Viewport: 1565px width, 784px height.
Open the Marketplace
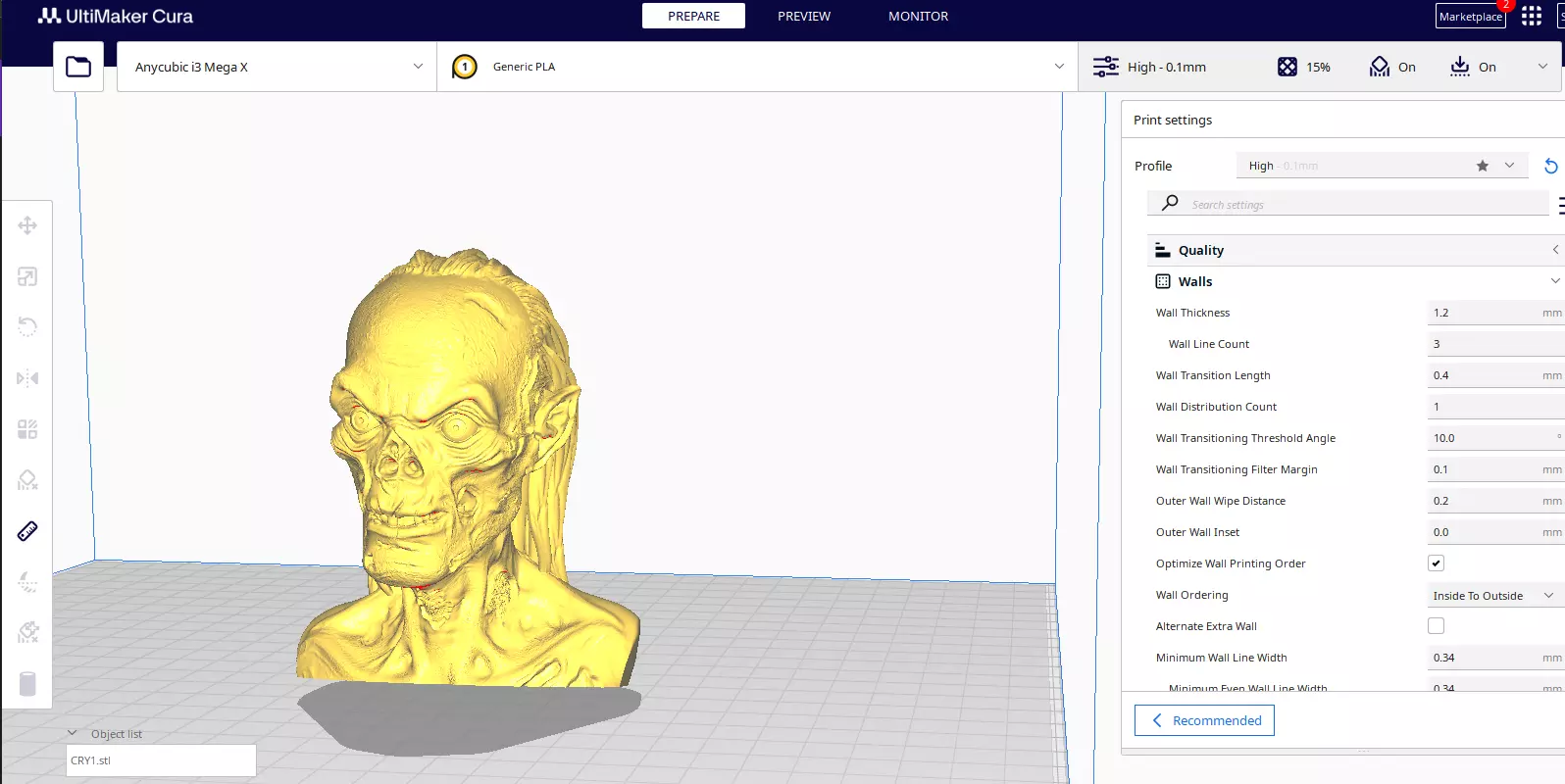(x=1470, y=17)
